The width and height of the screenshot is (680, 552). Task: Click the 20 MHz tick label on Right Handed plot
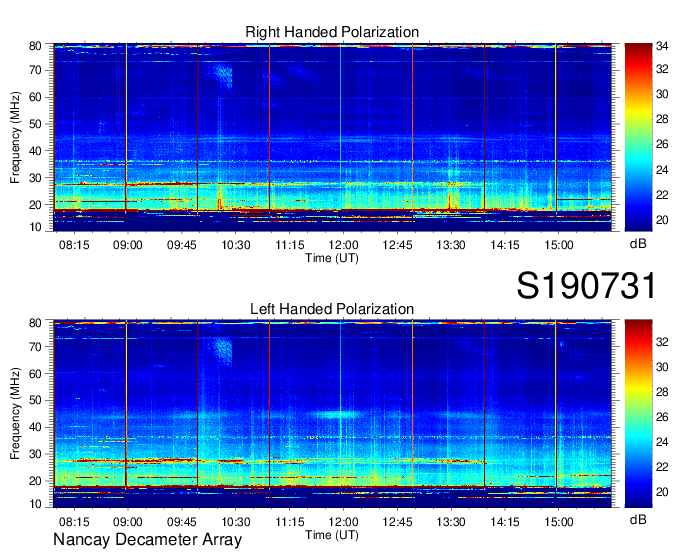pyautogui.click(x=35, y=205)
